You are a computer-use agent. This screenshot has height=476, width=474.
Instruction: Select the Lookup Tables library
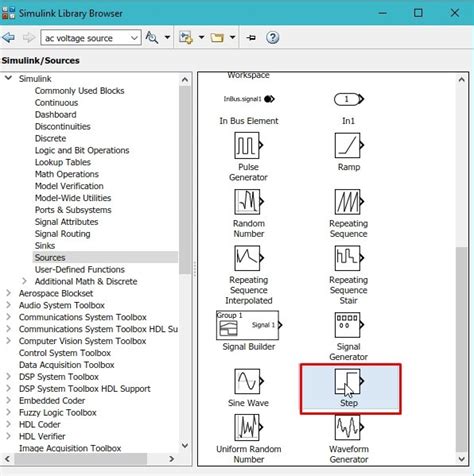click(x=63, y=162)
